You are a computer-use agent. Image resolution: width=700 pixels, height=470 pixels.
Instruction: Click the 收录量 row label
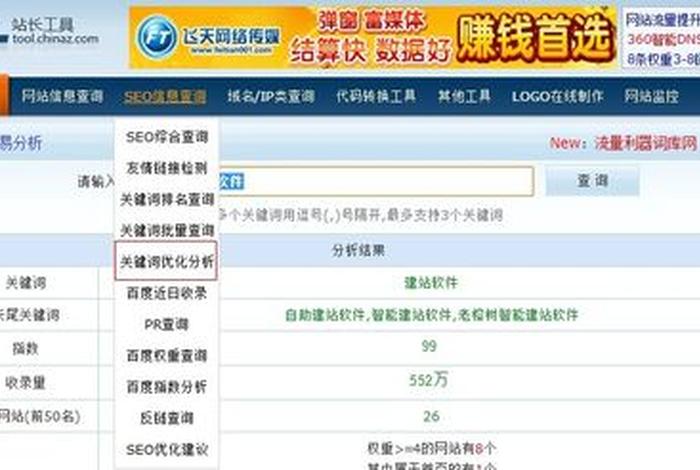coord(25,382)
